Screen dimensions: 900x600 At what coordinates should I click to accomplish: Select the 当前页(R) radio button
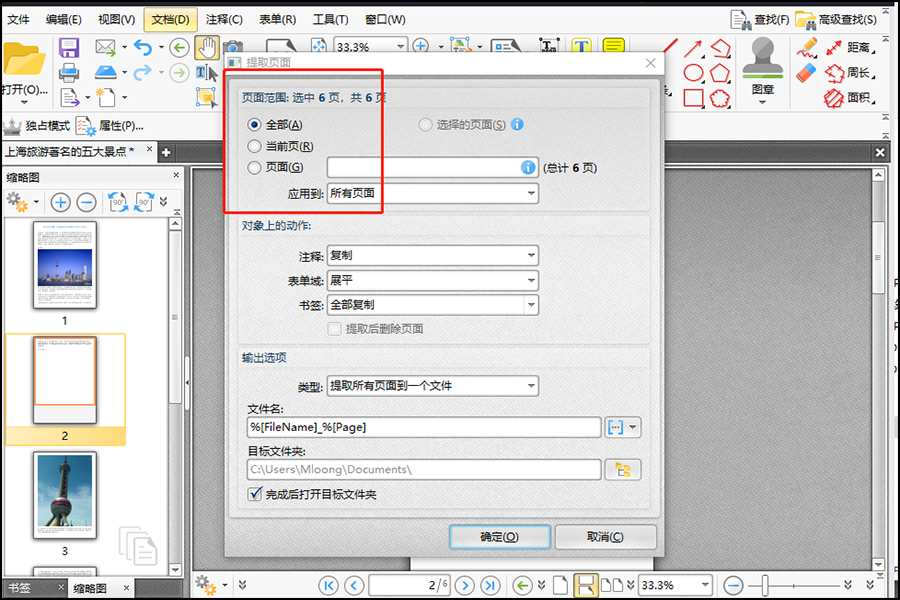(x=254, y=146)
